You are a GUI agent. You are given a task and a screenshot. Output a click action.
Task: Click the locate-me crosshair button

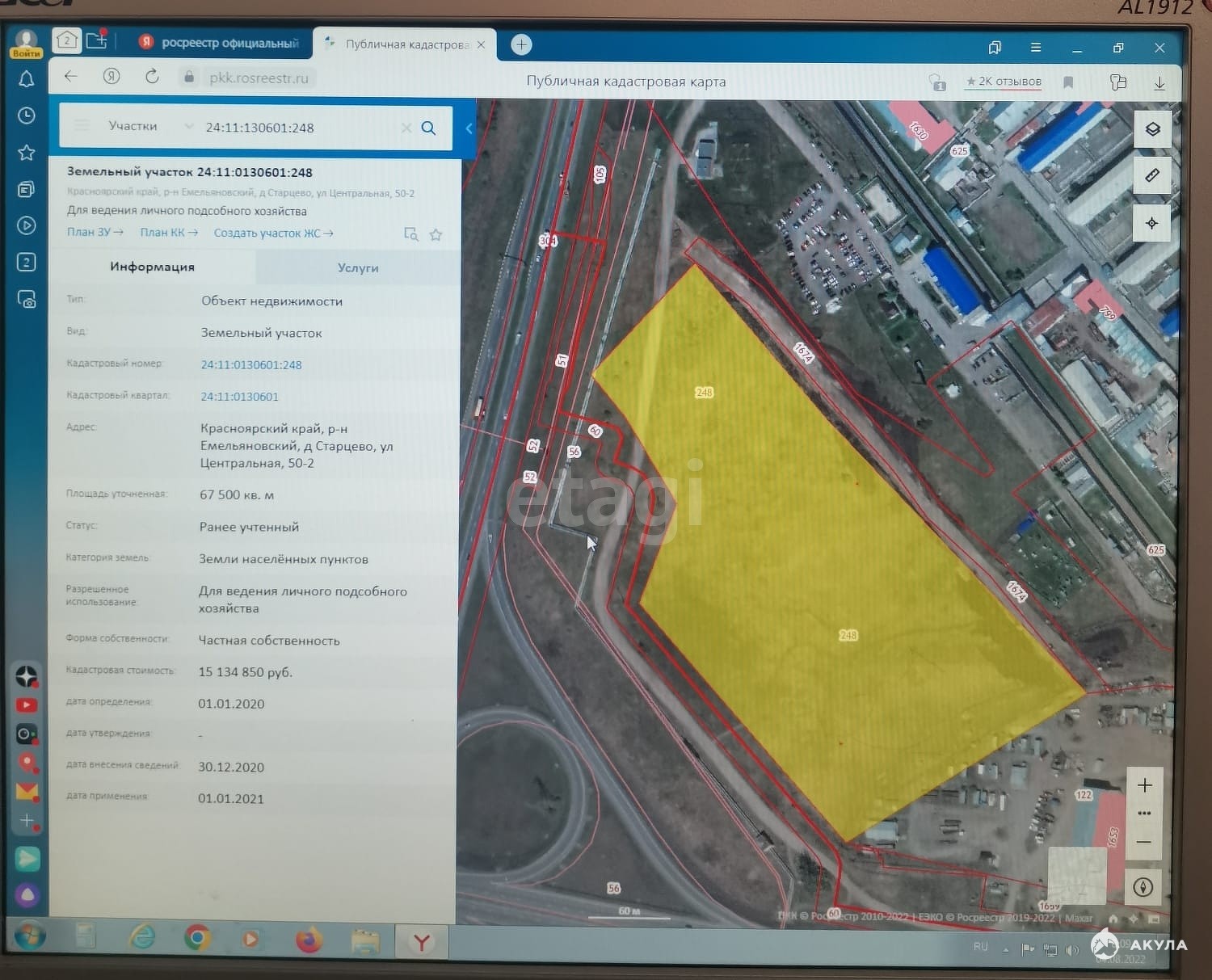(1152, 222)
